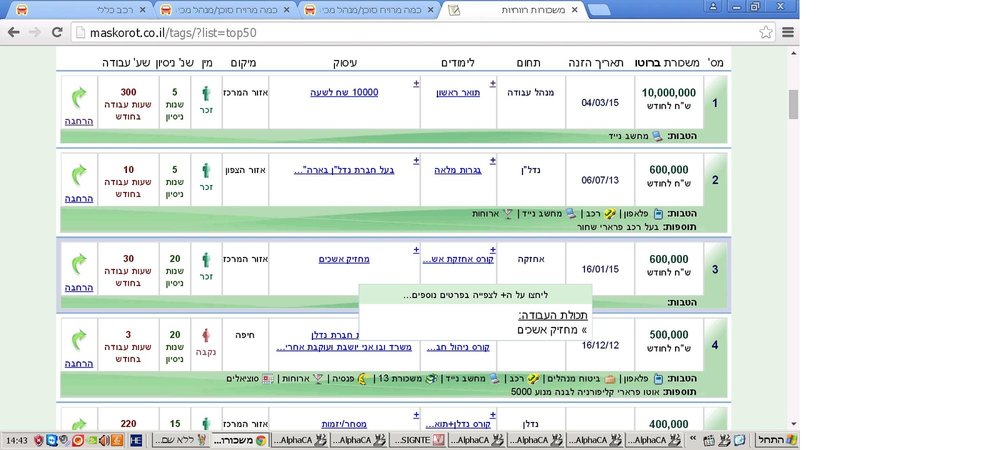The image size is (1000, 450).
Task: Click the female gender icon in row 4
Action: pos(206,336)
